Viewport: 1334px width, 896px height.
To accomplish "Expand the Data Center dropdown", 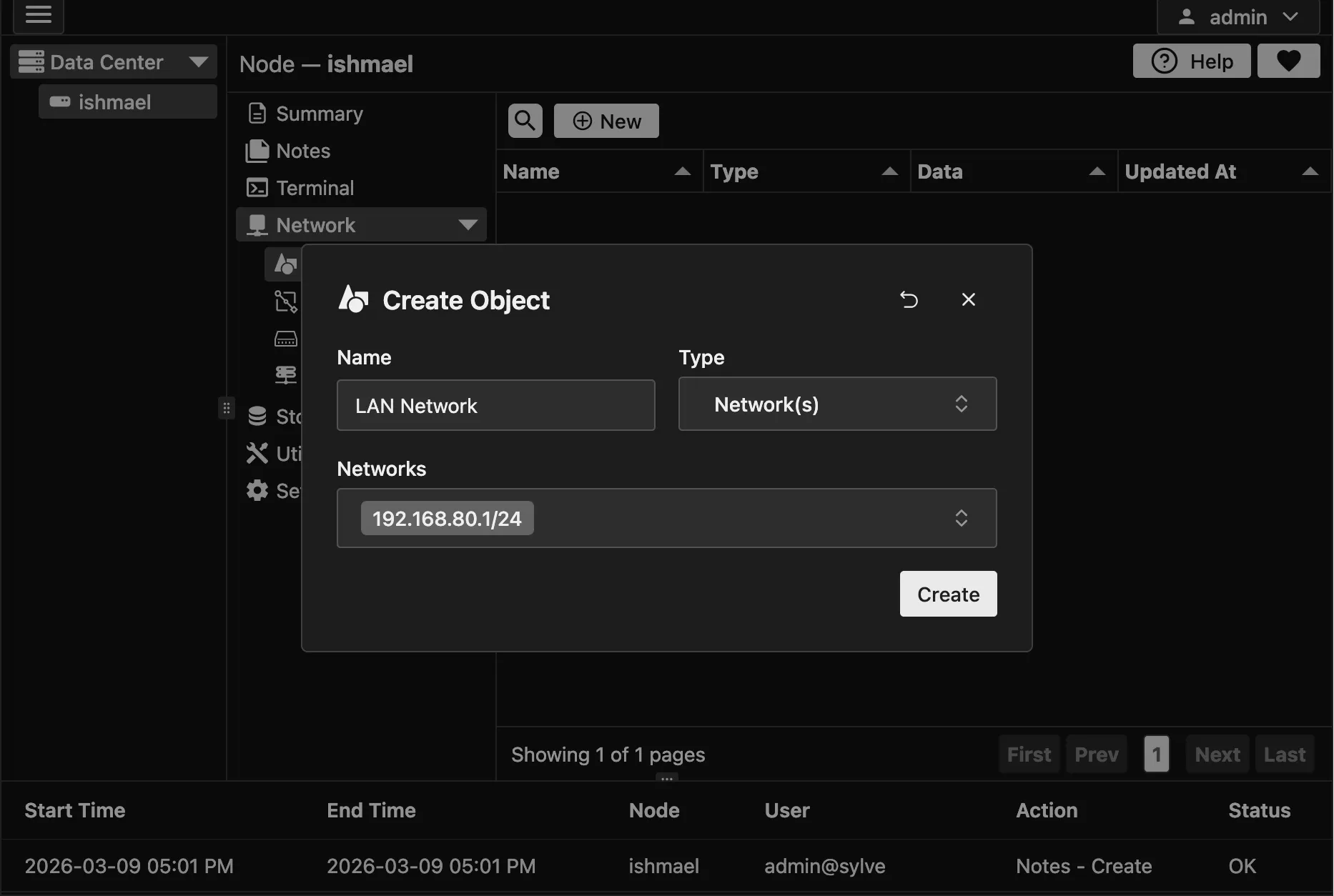I will (x=199, y=61).
